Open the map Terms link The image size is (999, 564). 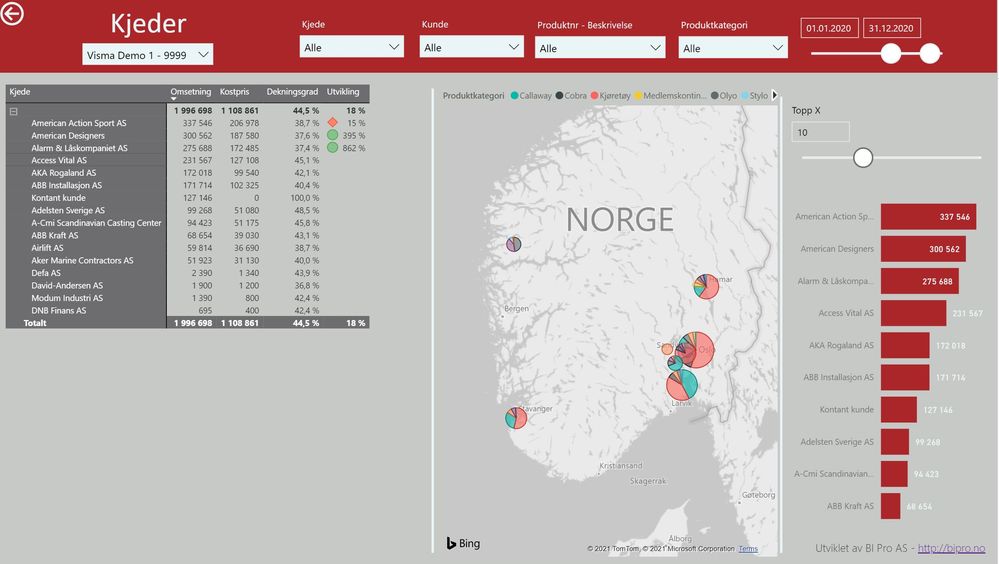(748, 549)
